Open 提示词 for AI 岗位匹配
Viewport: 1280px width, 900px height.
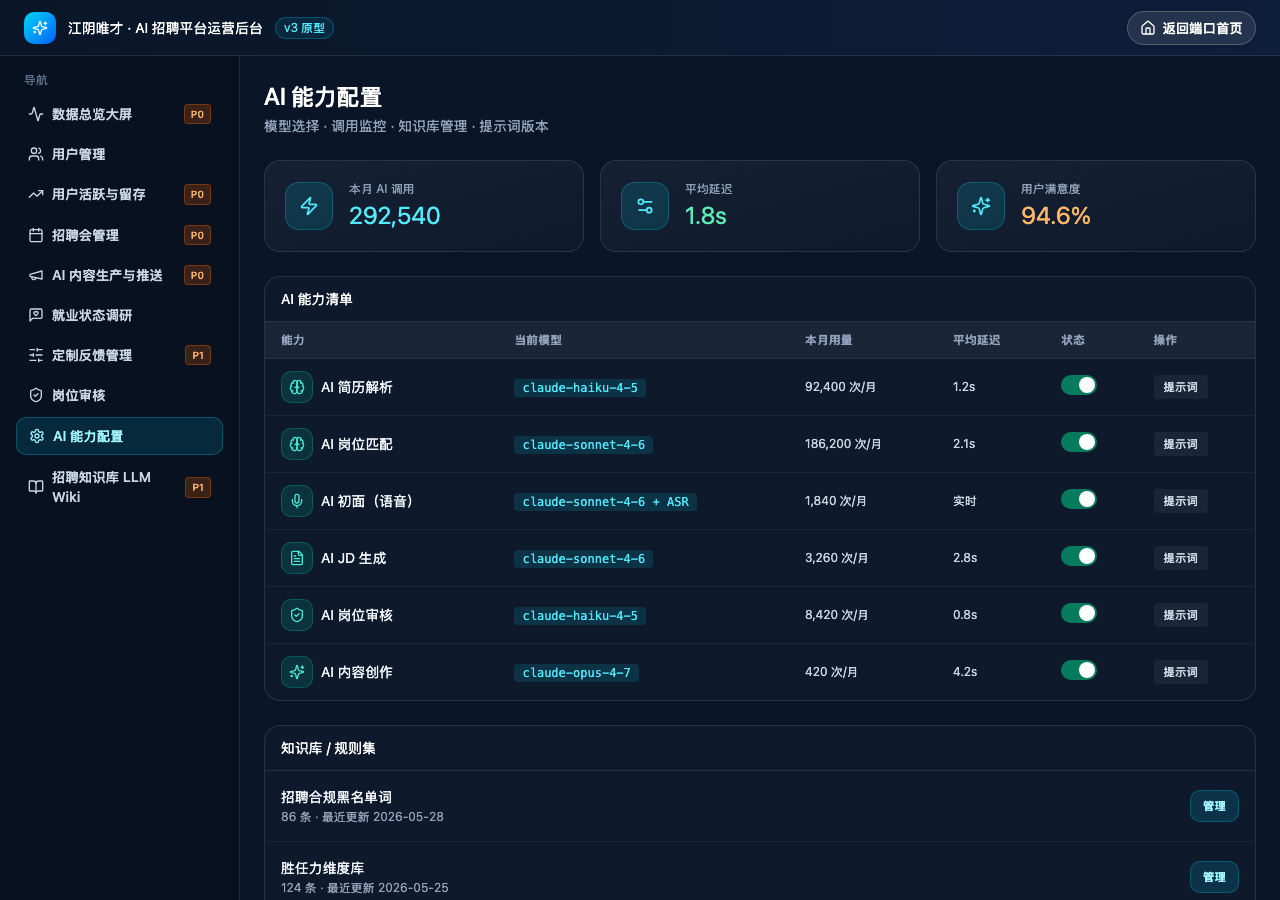[1180, 444]
